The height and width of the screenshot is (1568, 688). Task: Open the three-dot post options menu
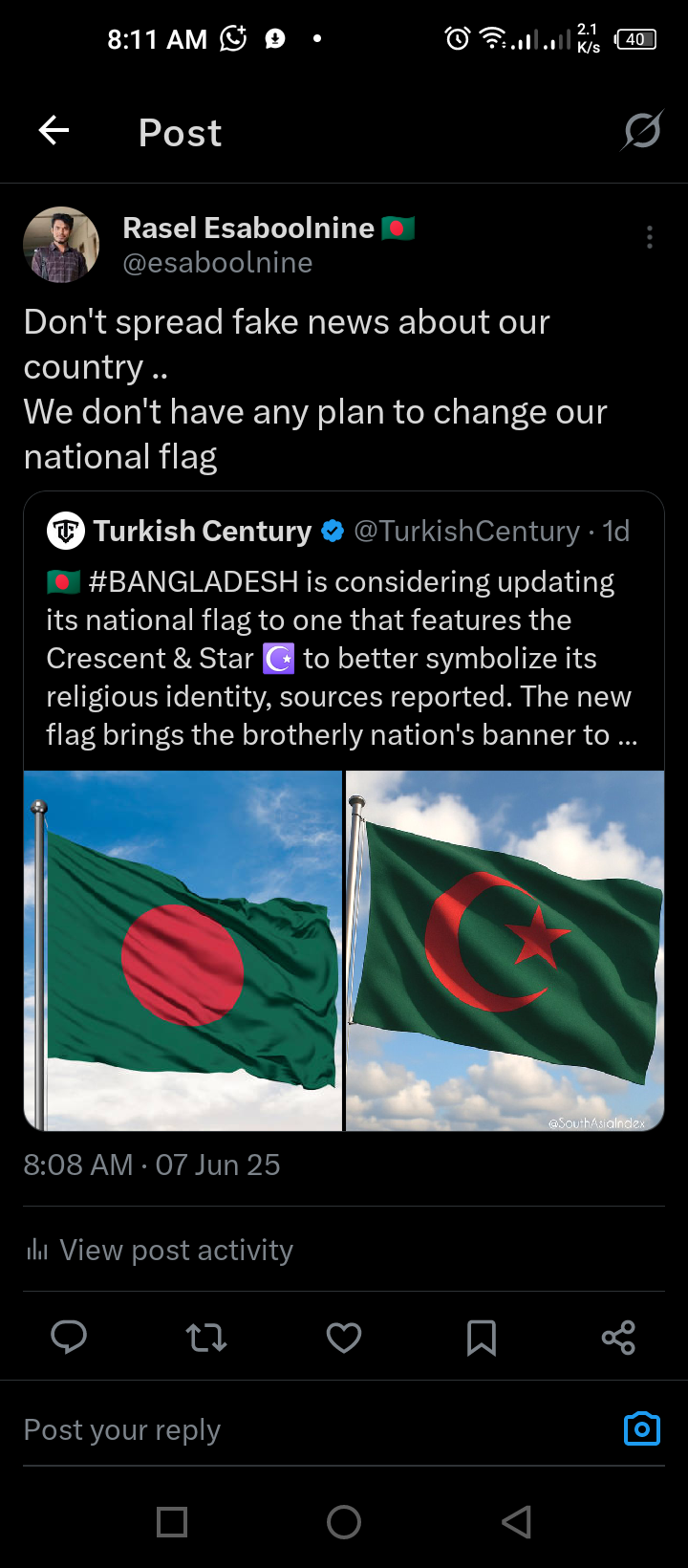point(650,237)
